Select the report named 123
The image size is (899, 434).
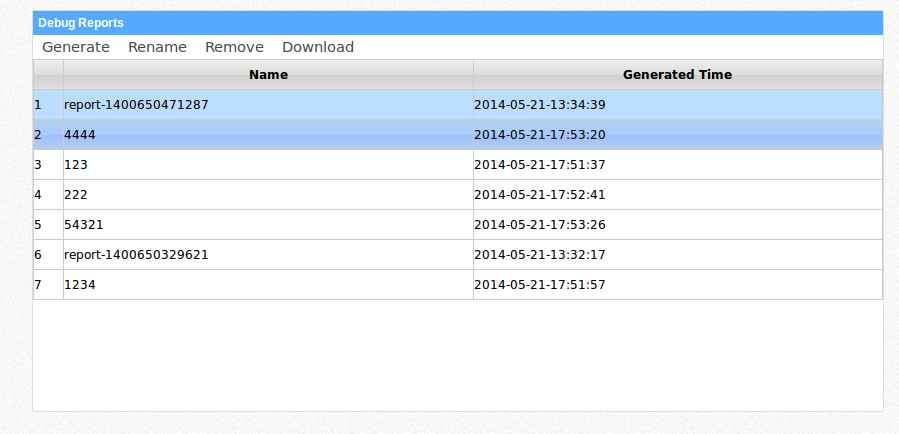[x=76, y=165]
